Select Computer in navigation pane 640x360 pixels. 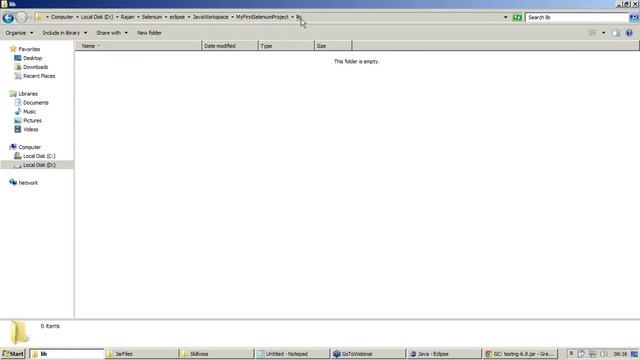[29, 147]
